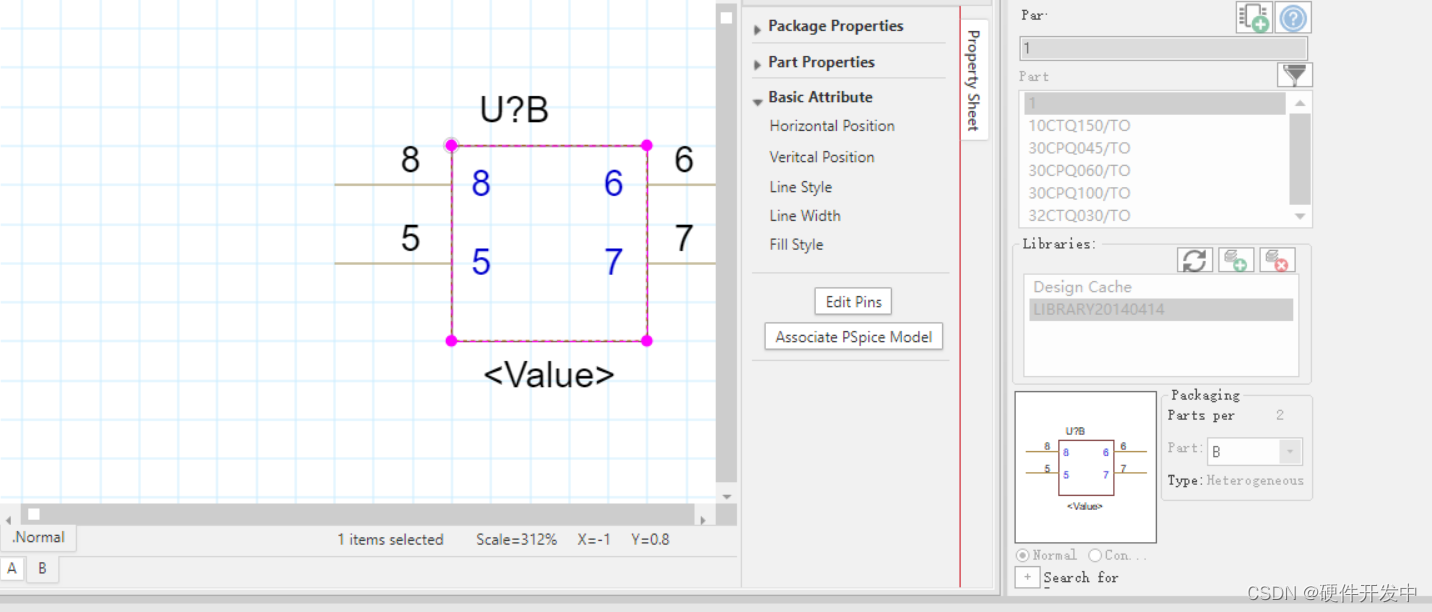This screenshot has height=612, width=1432.
Task: Click the Add Library icon
Action: coord(1236,260)
